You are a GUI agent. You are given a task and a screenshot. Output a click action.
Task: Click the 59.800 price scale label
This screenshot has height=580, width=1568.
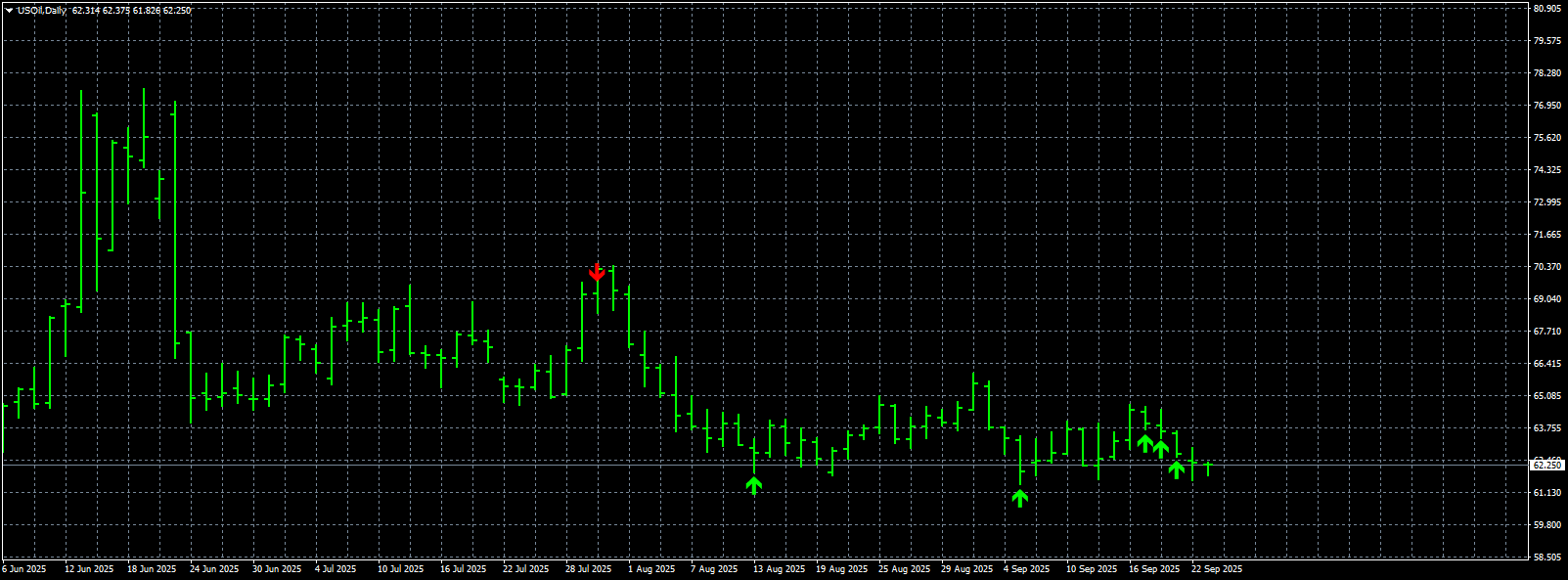coord(1546,524)
